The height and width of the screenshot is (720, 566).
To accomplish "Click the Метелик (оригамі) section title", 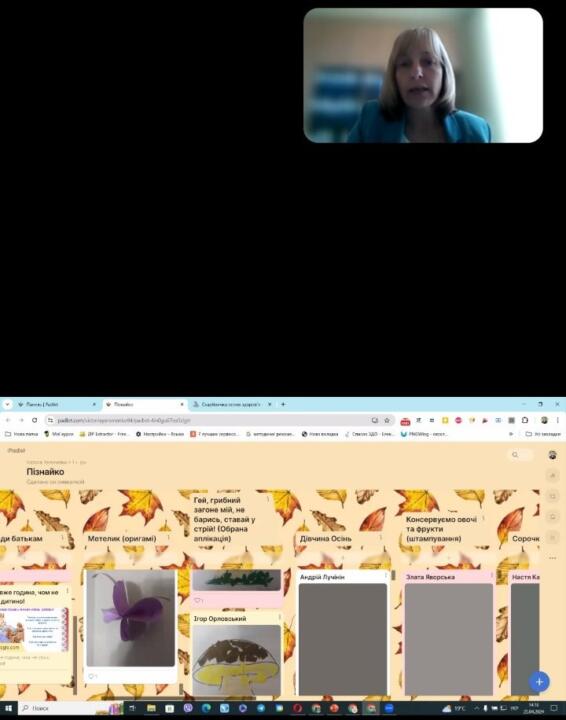I will coord(122,538).
